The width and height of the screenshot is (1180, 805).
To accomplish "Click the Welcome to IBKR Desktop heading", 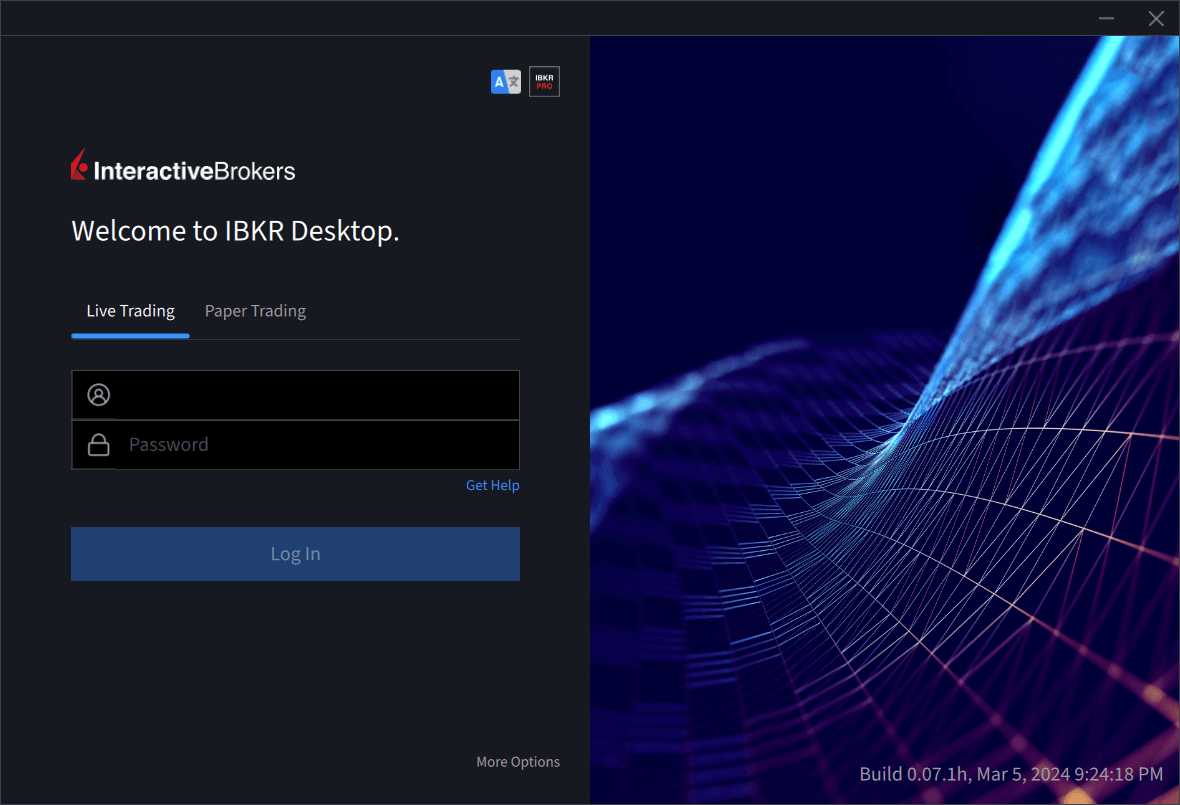I will click(235, 232).
